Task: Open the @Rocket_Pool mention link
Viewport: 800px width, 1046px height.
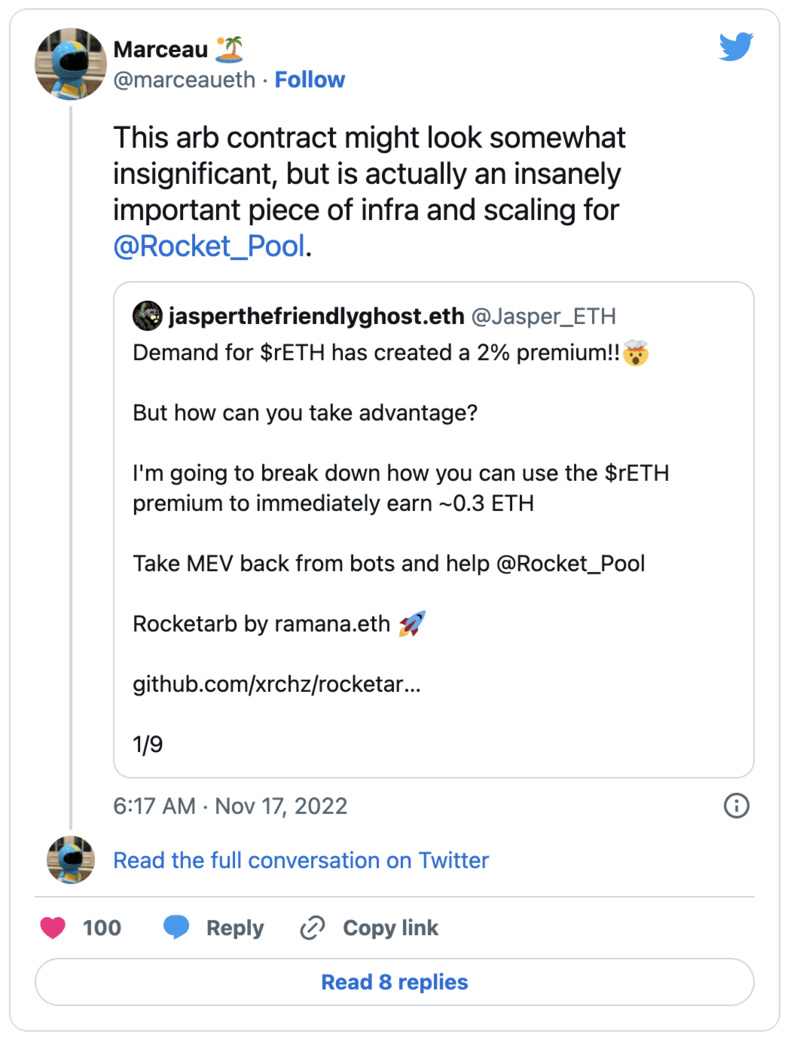Action: [x=209, y=246]
